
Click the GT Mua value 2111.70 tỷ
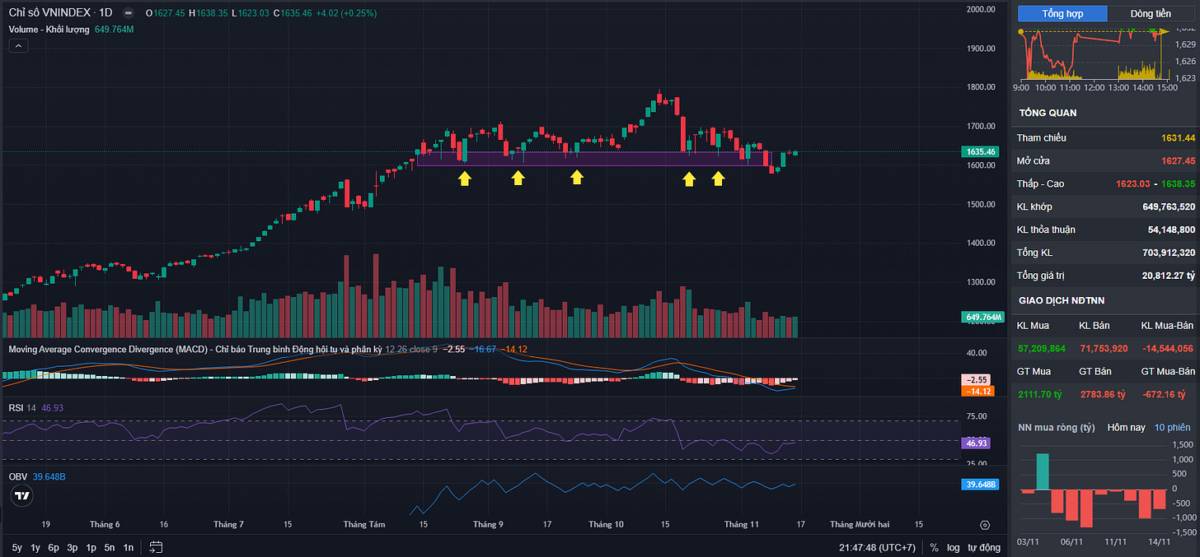pos(1040,394)
